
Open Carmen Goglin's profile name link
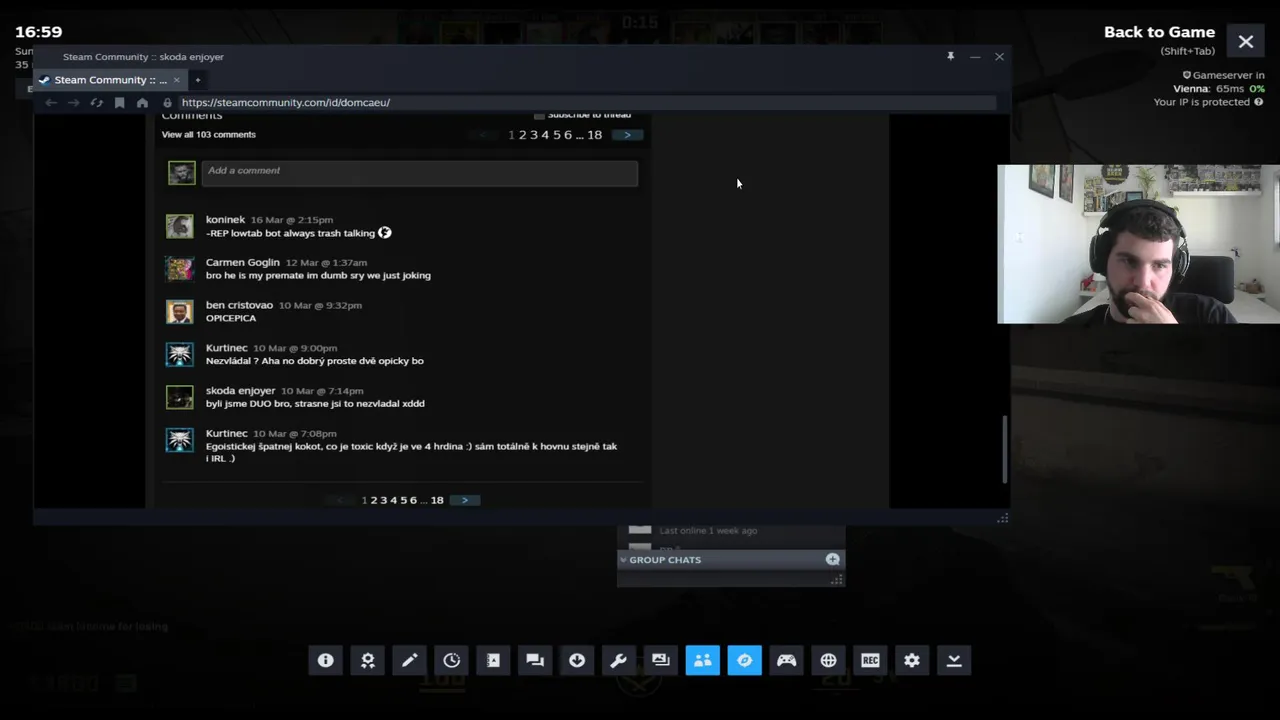pos(242,262)
